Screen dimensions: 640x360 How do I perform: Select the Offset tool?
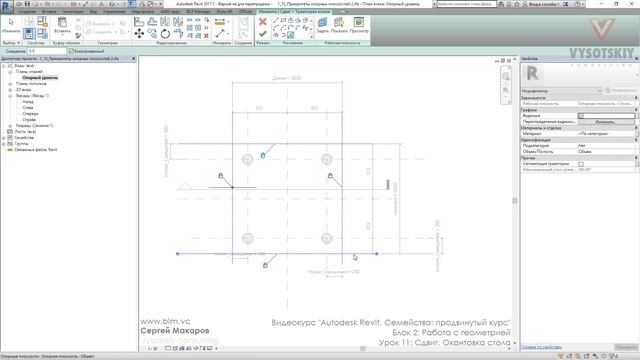[x=152, y=21]
